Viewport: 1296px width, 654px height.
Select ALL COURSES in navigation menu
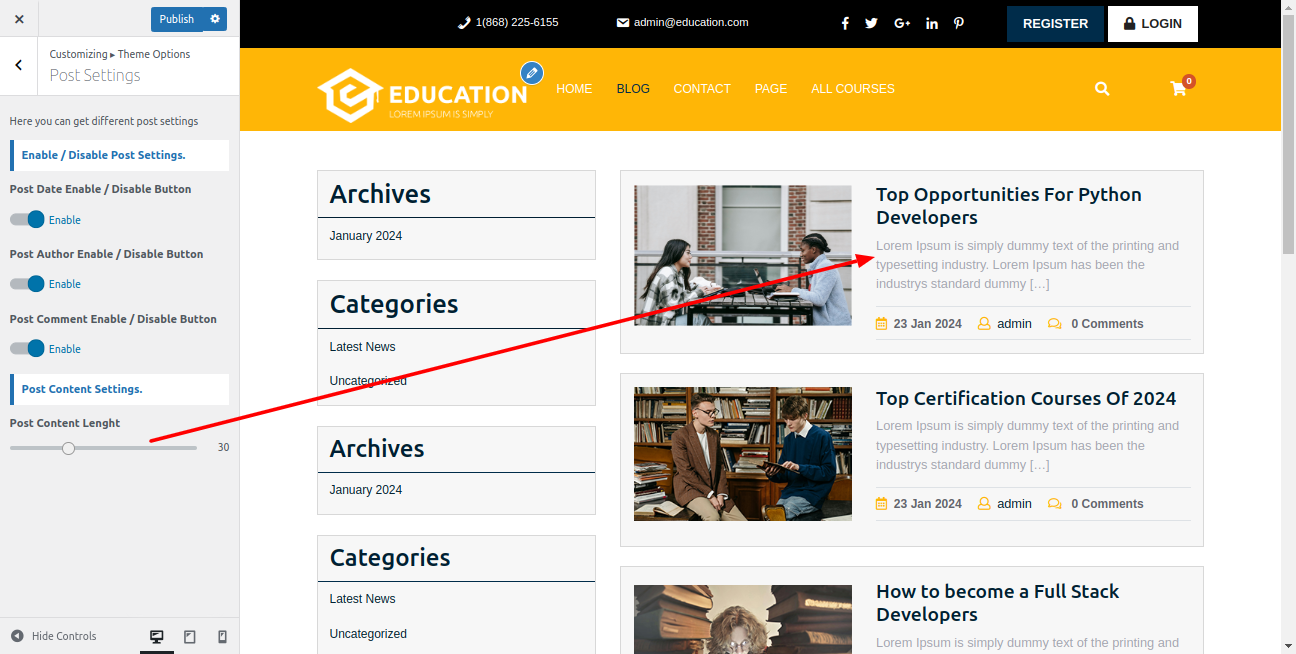852,89
